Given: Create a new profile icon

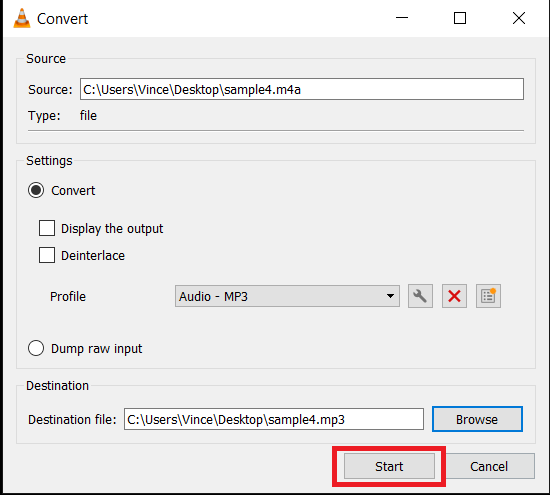Looking at the screenshot, I should click(x=488, y=296).
